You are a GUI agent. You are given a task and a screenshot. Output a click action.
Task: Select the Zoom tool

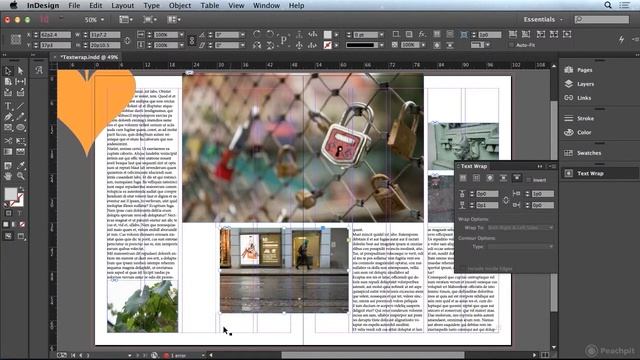(x=20, y=176)
